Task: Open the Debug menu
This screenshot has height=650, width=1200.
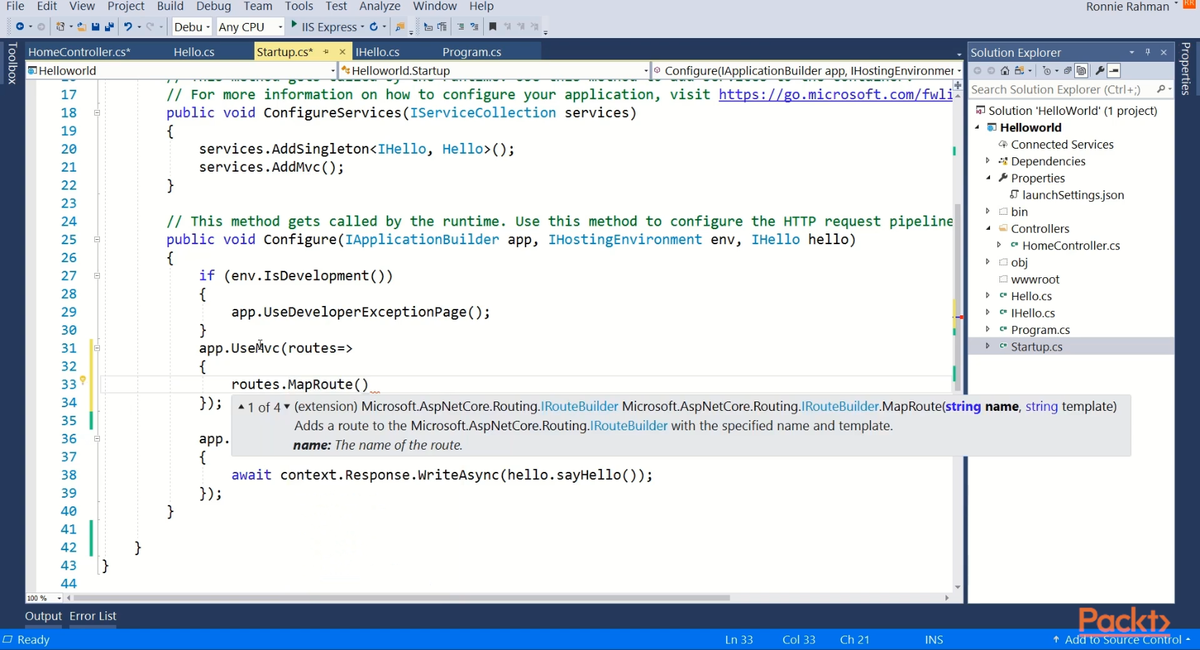Action: (213, 6)
